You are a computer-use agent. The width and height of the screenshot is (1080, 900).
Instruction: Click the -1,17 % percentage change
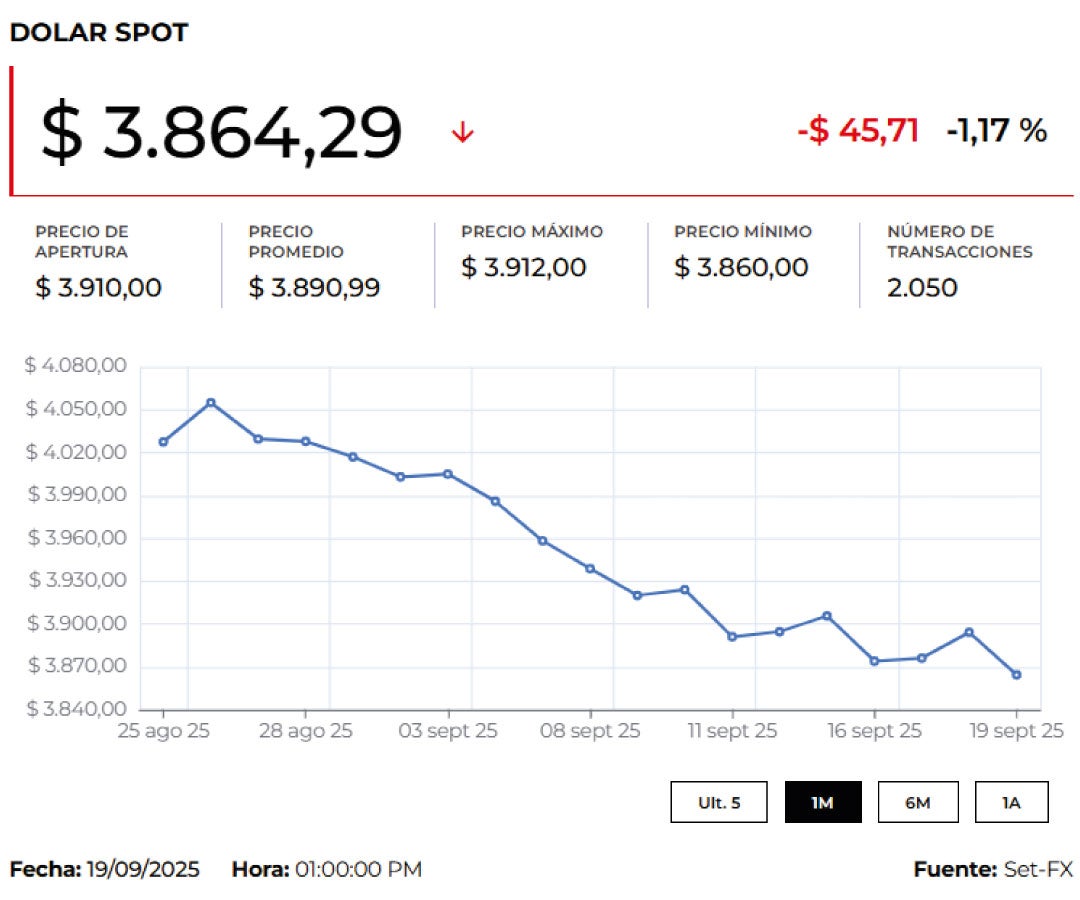996,130
